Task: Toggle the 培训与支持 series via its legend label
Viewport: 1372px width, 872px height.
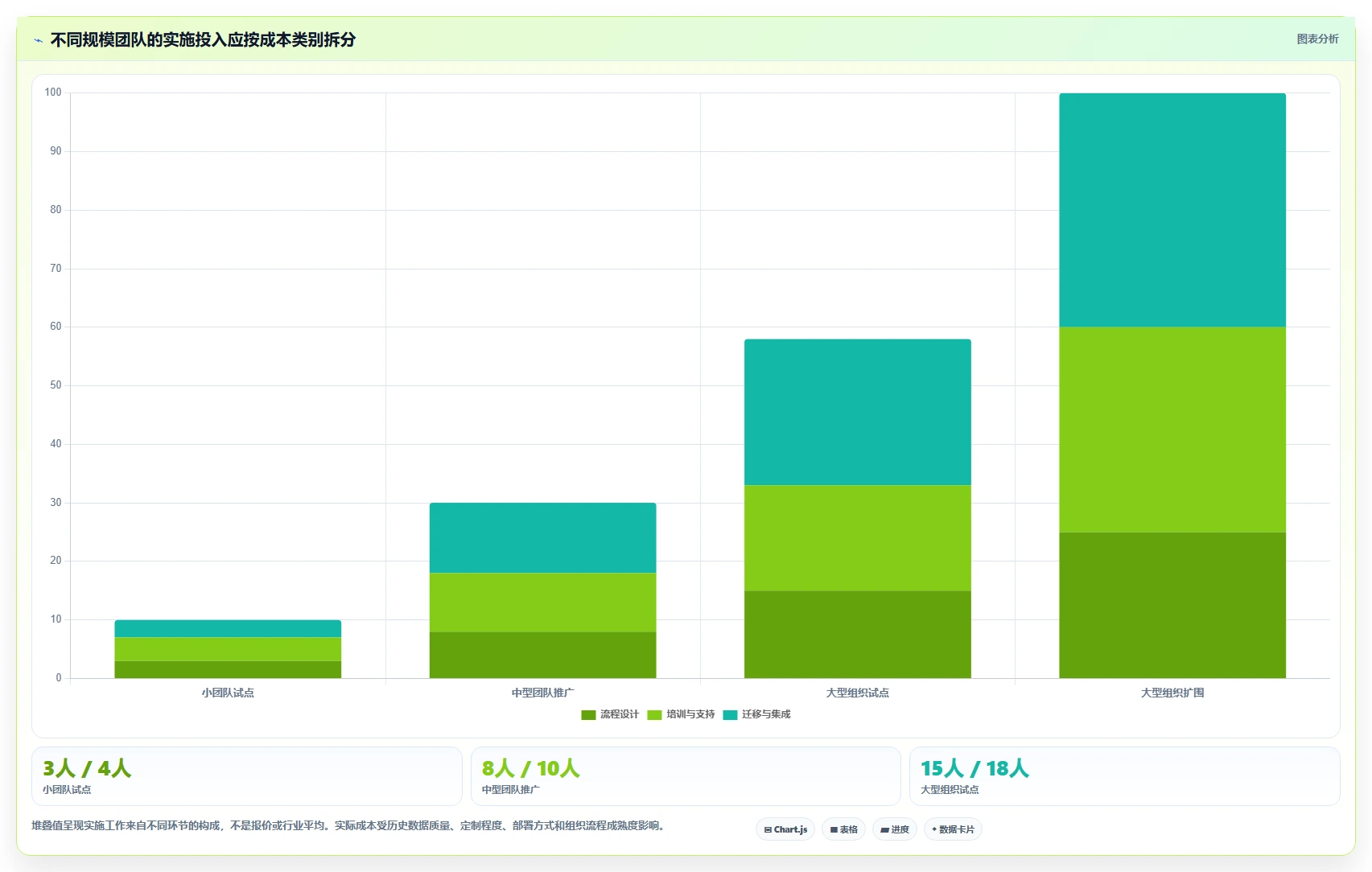Action: click(690, 714)
